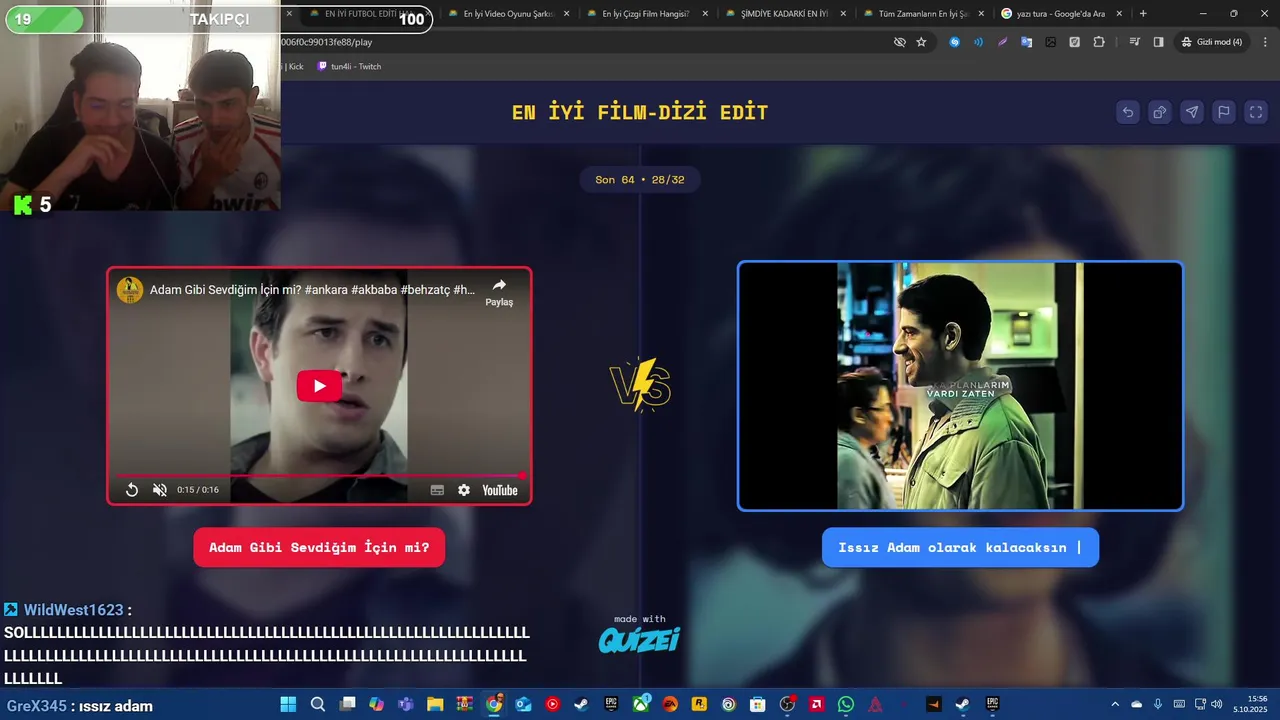Open YouTube Music from the taskbar
Screen dimensions: 1280x720
click(552, 704)
